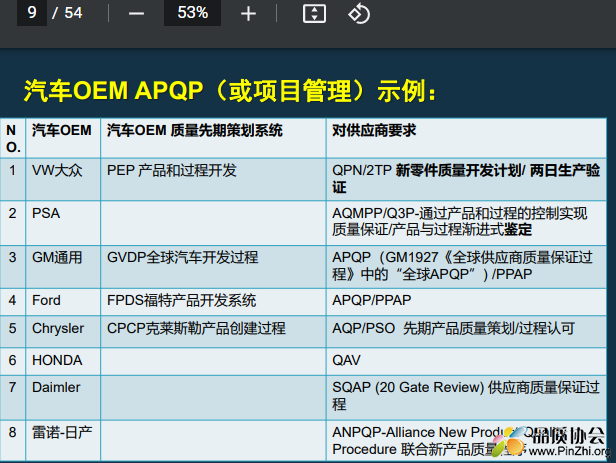Click the fit to page icon
The height and width of the screenshot is (463, 616).
click(x=314, y=14)
